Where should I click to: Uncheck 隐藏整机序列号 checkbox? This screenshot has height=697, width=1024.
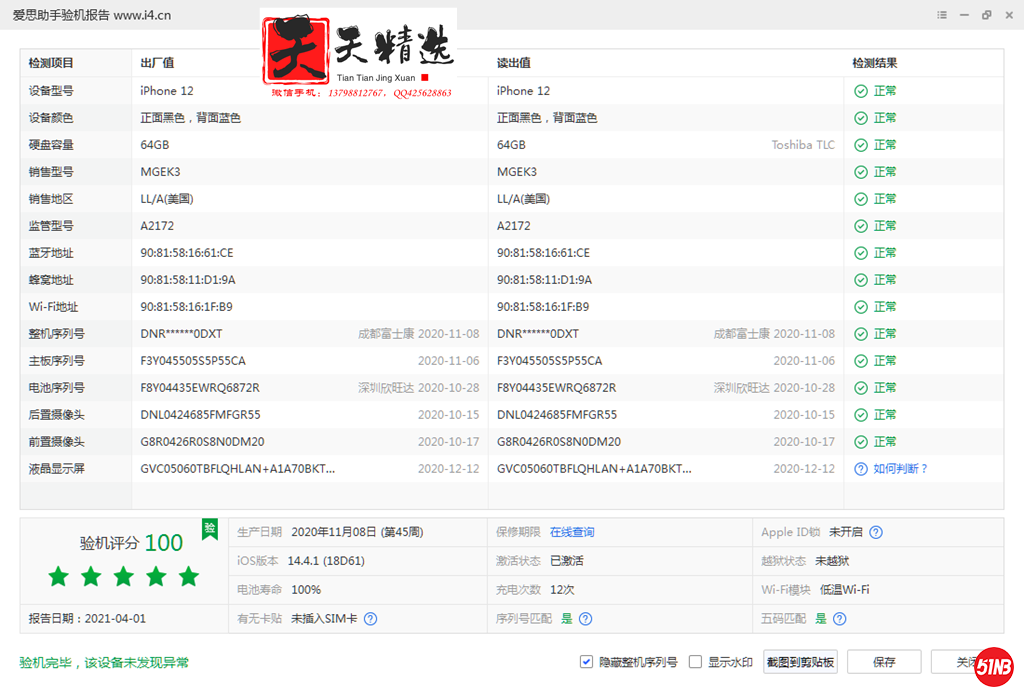point(586,662)
